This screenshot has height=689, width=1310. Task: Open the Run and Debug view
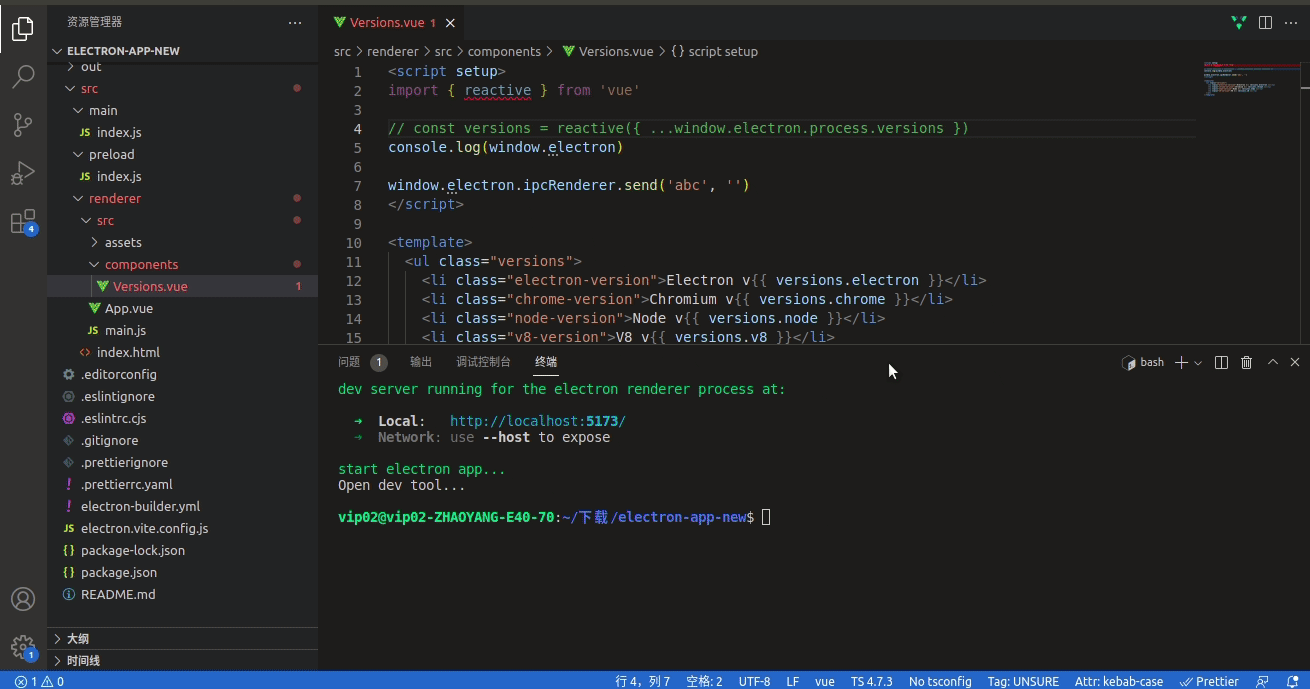coord(24,172)
